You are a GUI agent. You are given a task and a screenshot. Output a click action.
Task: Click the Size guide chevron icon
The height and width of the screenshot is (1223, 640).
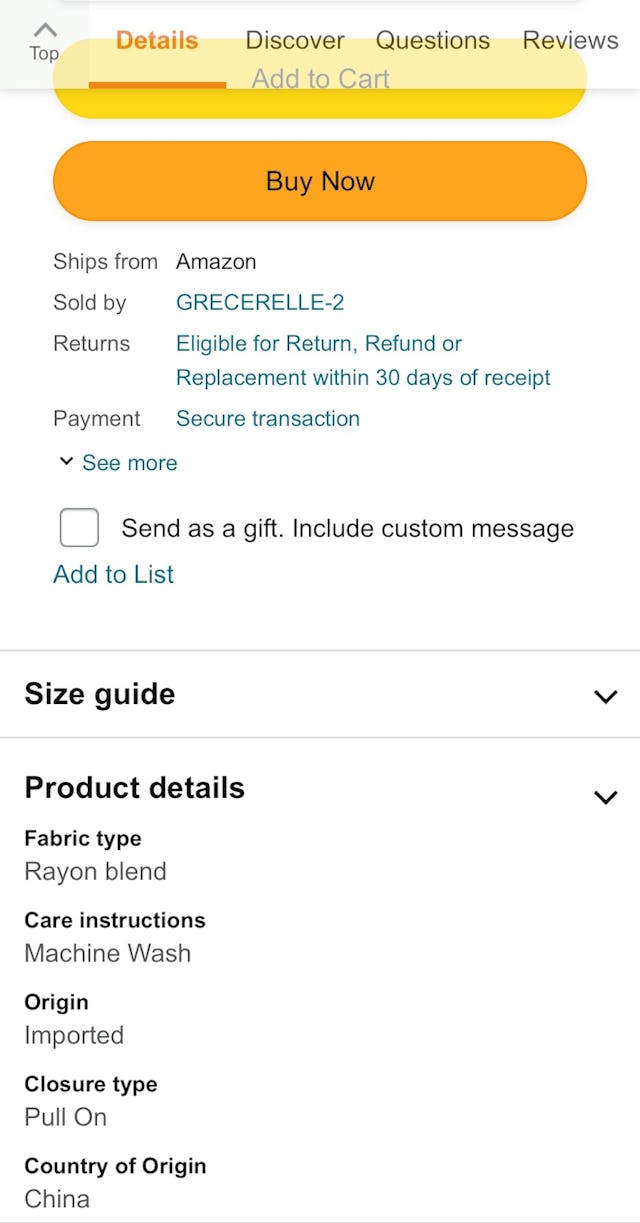tap(604, 696)
